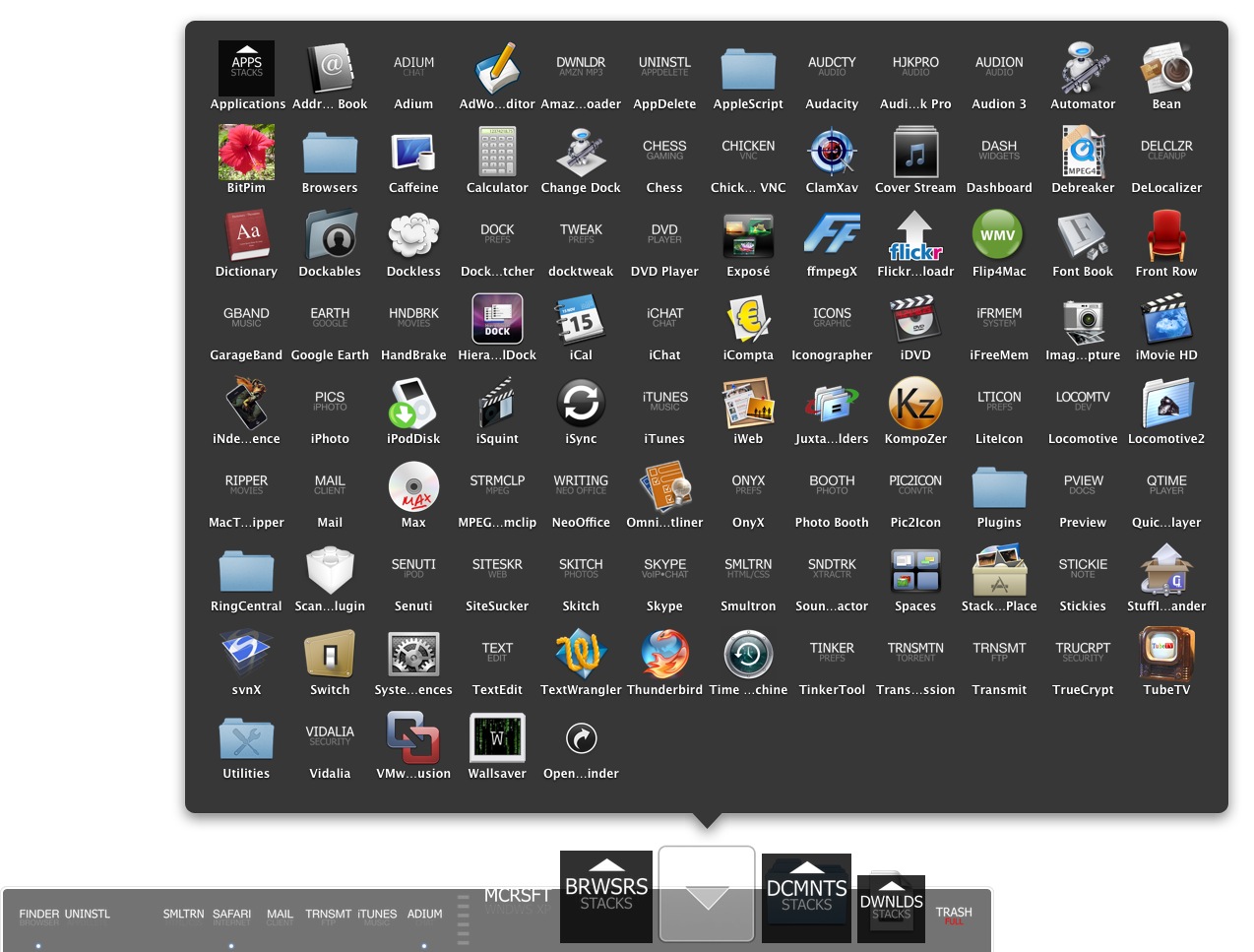Viewport: 1254px width, 952px height.
Task: Launch TextWrangler app
Action: [x=581, y=654]
